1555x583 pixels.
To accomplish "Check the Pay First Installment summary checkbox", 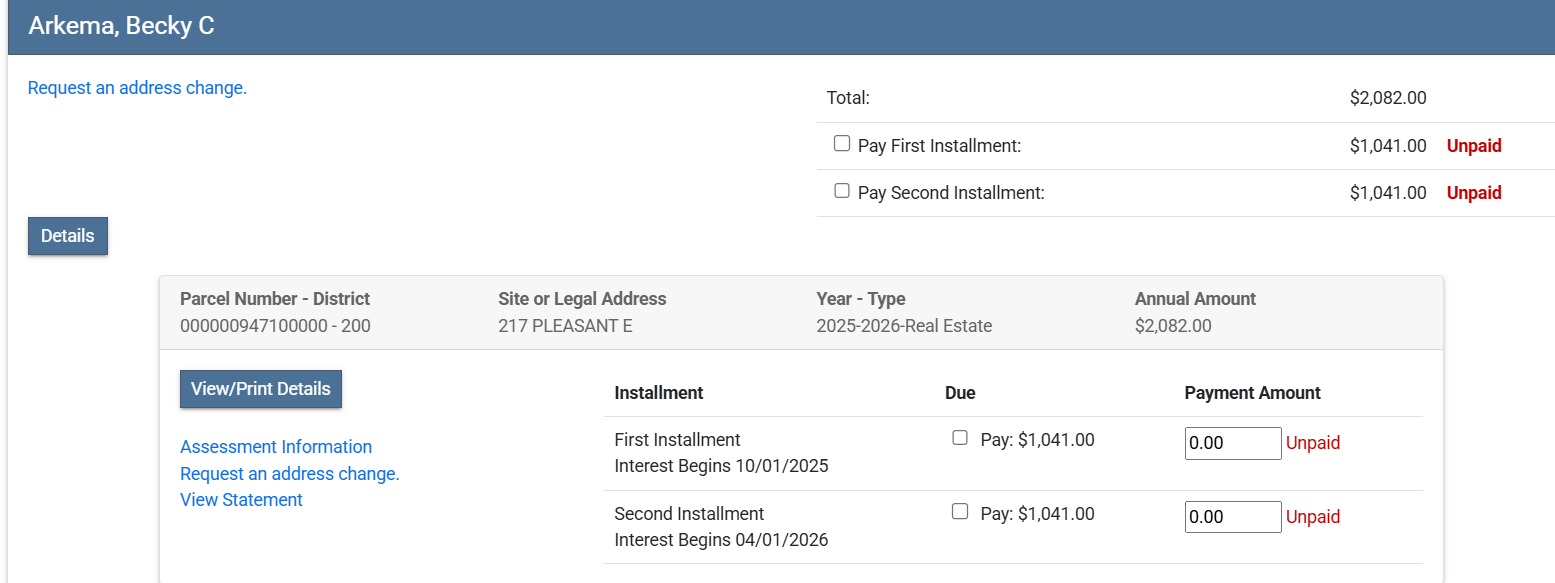I will point(842,144).
